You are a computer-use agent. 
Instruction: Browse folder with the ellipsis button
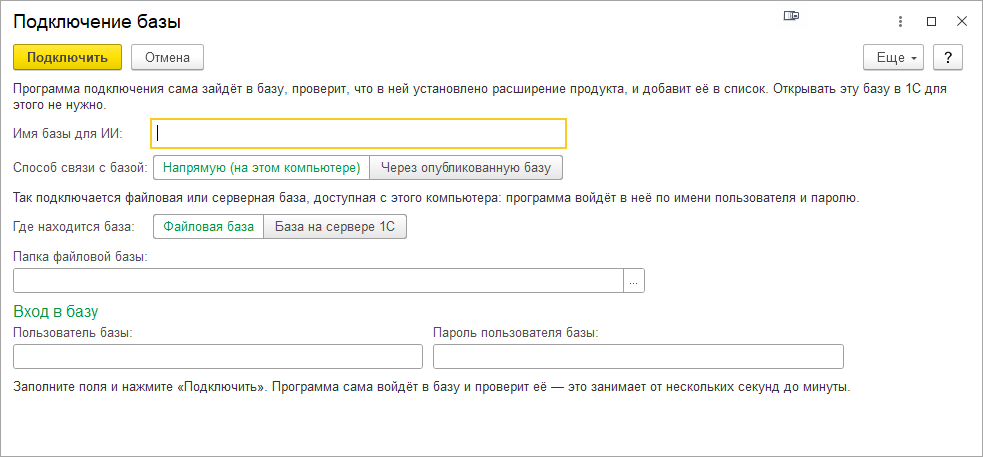point(634,281)
